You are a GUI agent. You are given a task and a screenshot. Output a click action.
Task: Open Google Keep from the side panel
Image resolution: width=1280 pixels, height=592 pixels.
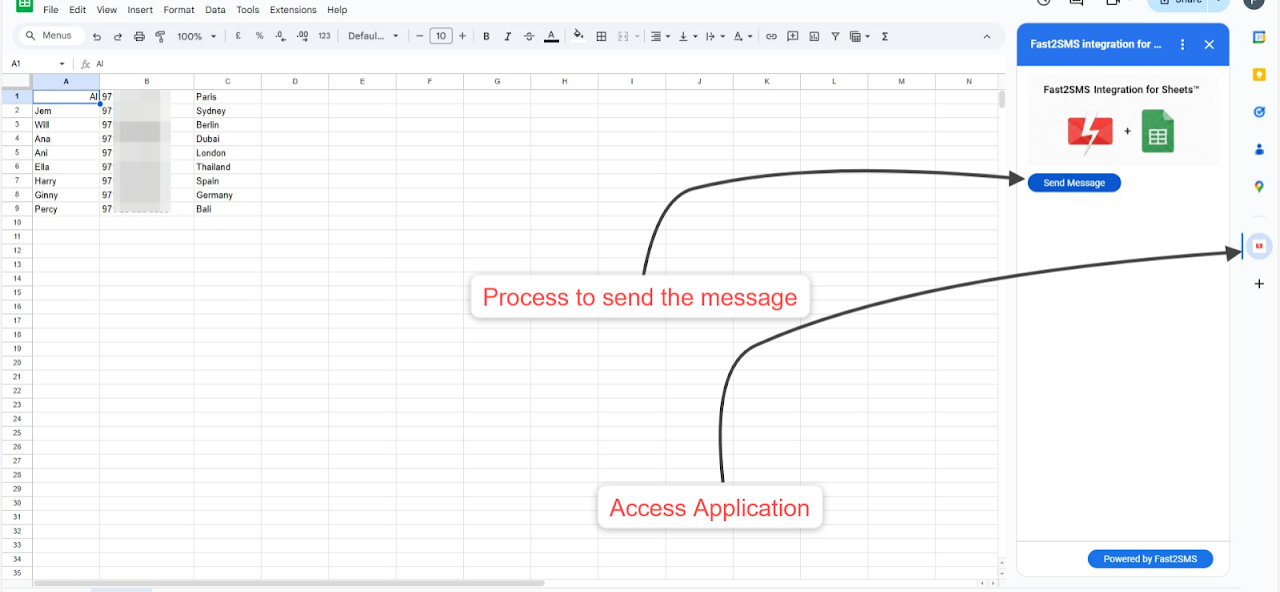pyautogui.click(x=1259, y=75)
